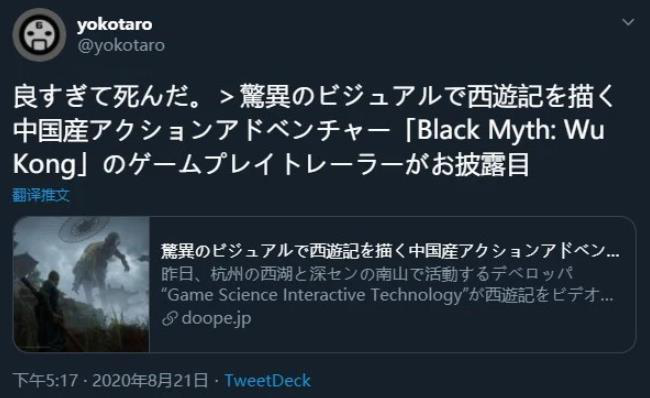The width and height of the screenshot is (650, 398).
Task: Click the tweet line starting 中国産アクション
Action: pyautogui.click(x=309, y=130)
